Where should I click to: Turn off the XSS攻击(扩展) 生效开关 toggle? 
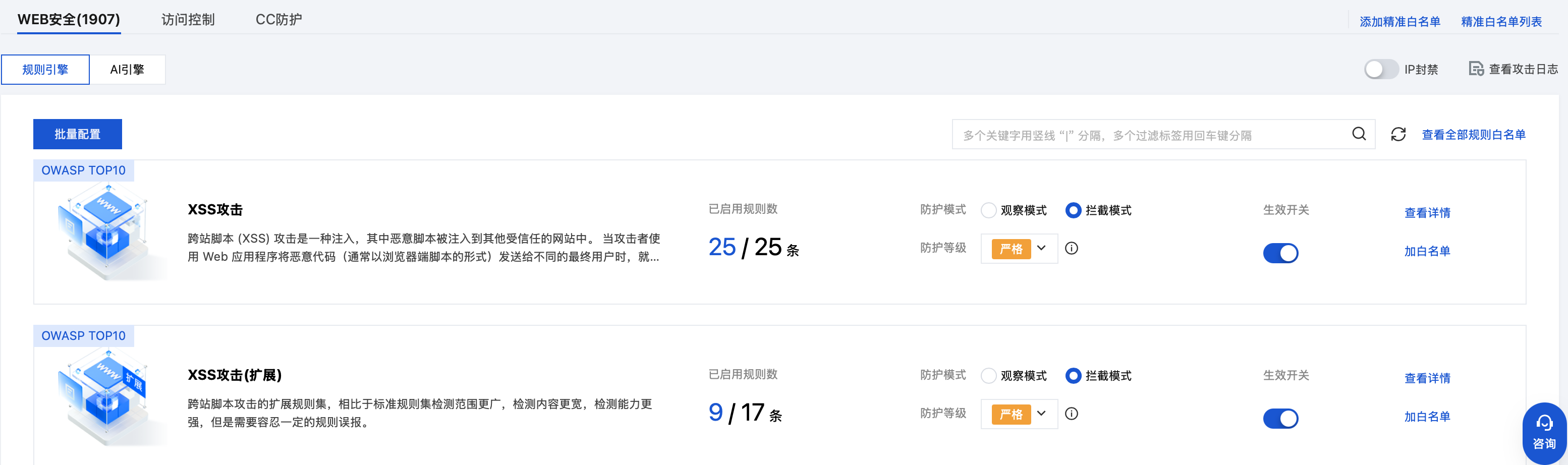[1280, 419]
